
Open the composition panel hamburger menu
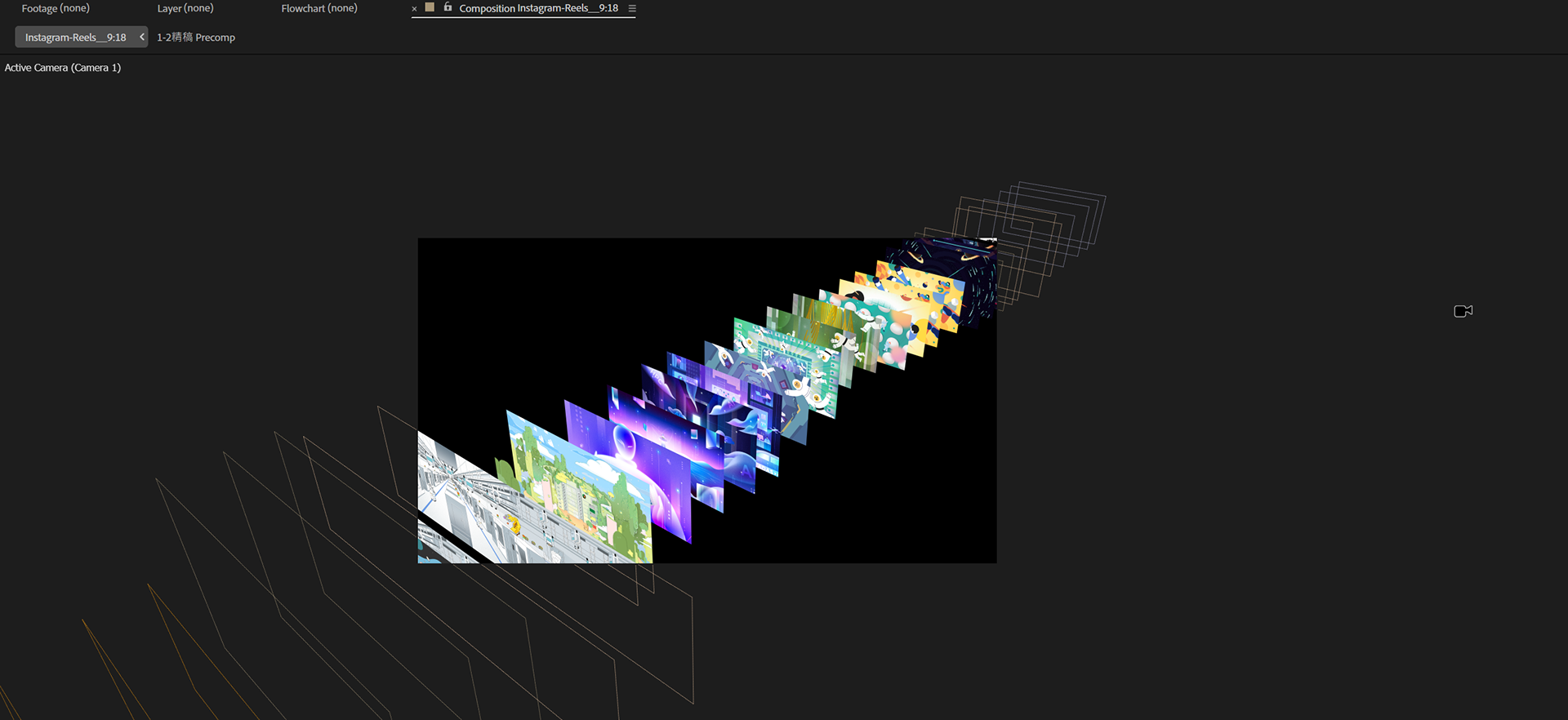632,8
